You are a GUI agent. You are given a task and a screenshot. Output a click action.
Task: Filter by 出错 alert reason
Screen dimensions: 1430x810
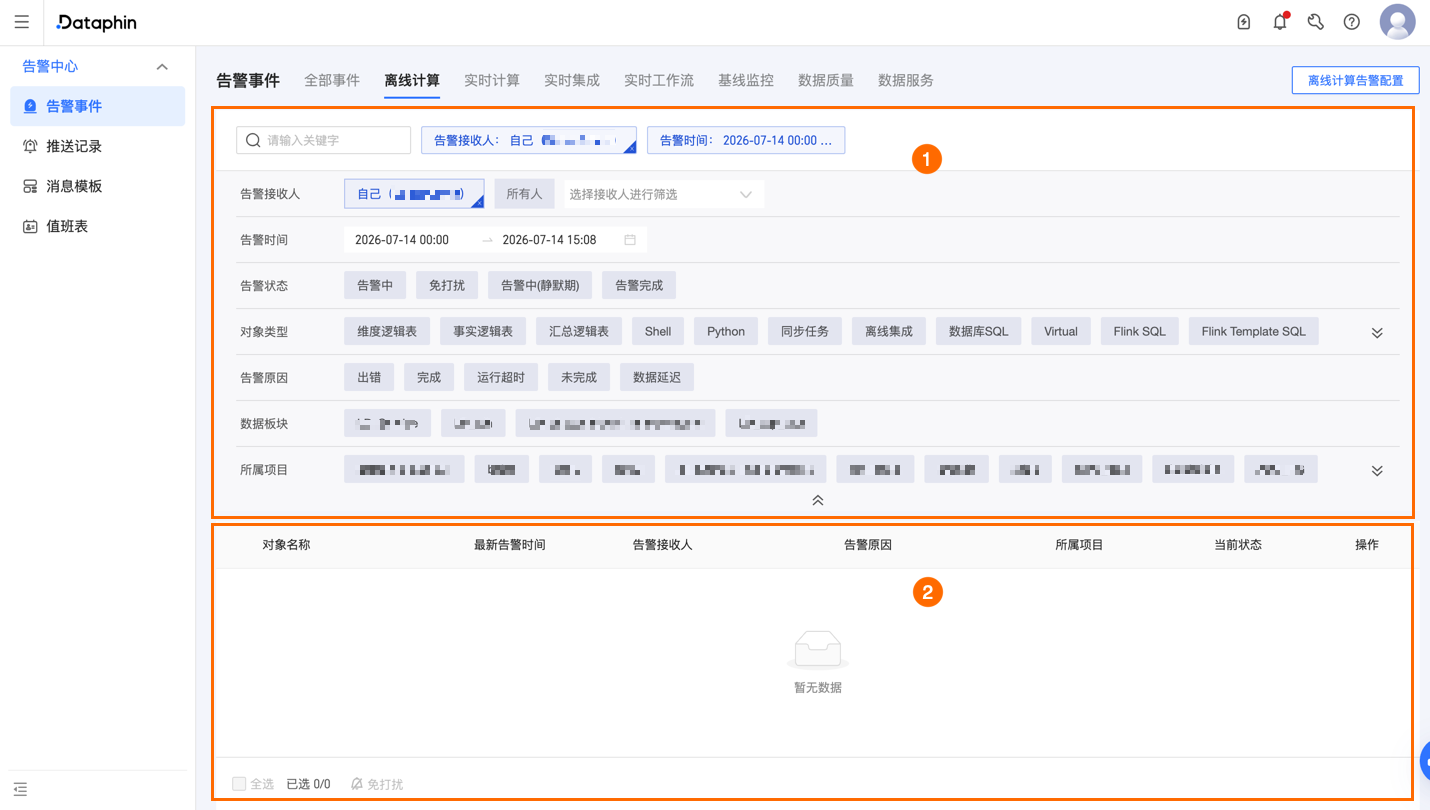(369, 378)
